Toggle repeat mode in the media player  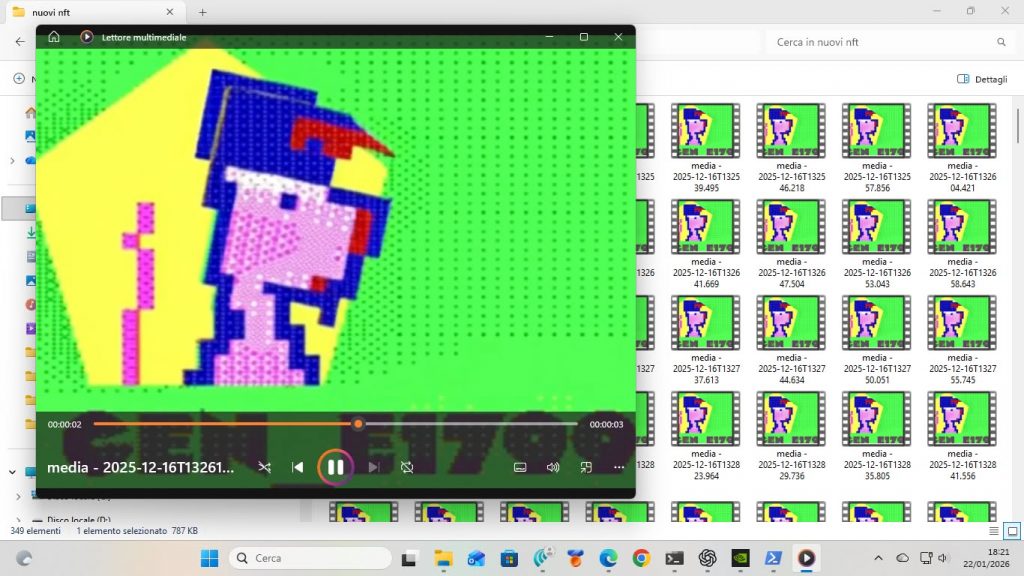click(x=407, y=467)
